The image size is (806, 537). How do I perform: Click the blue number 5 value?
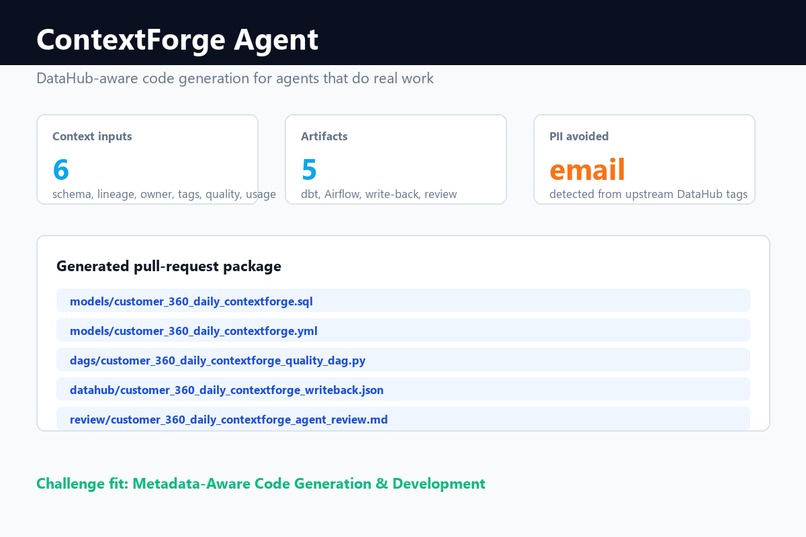pyautogui.click(x=309, y=170)
